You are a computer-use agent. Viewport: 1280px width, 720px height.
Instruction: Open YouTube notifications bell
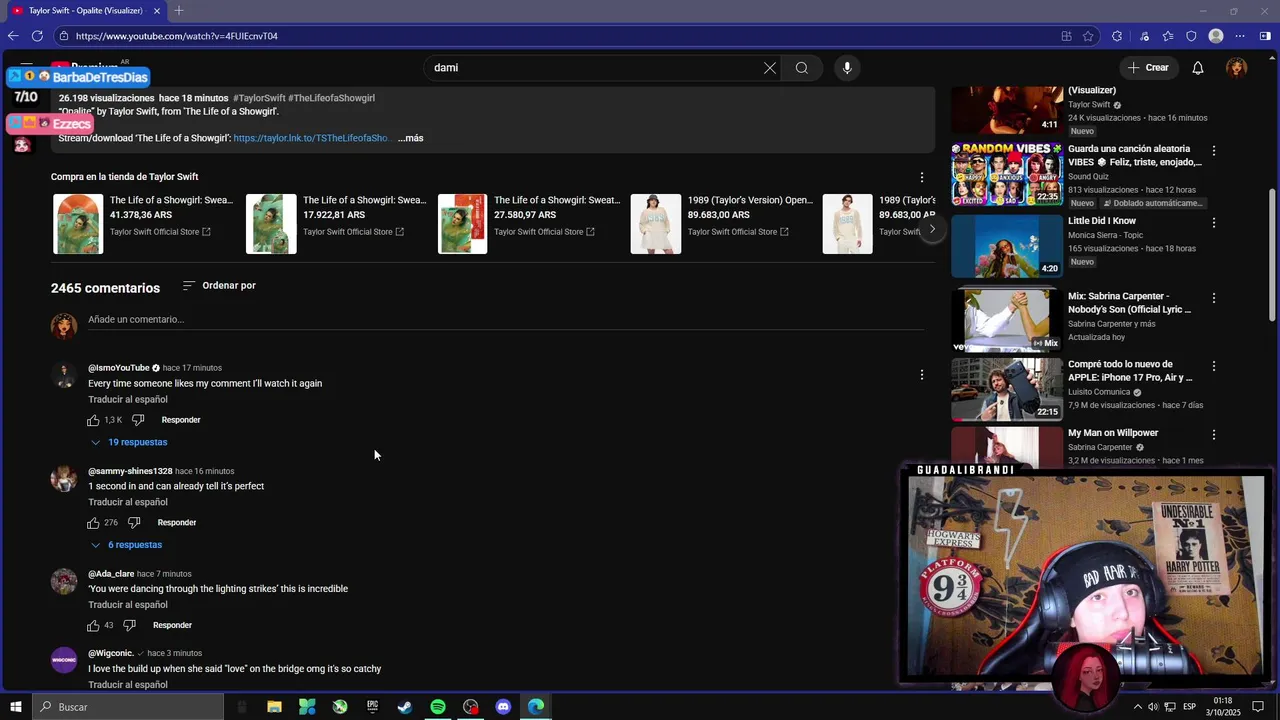click(x=1198, y=68)
